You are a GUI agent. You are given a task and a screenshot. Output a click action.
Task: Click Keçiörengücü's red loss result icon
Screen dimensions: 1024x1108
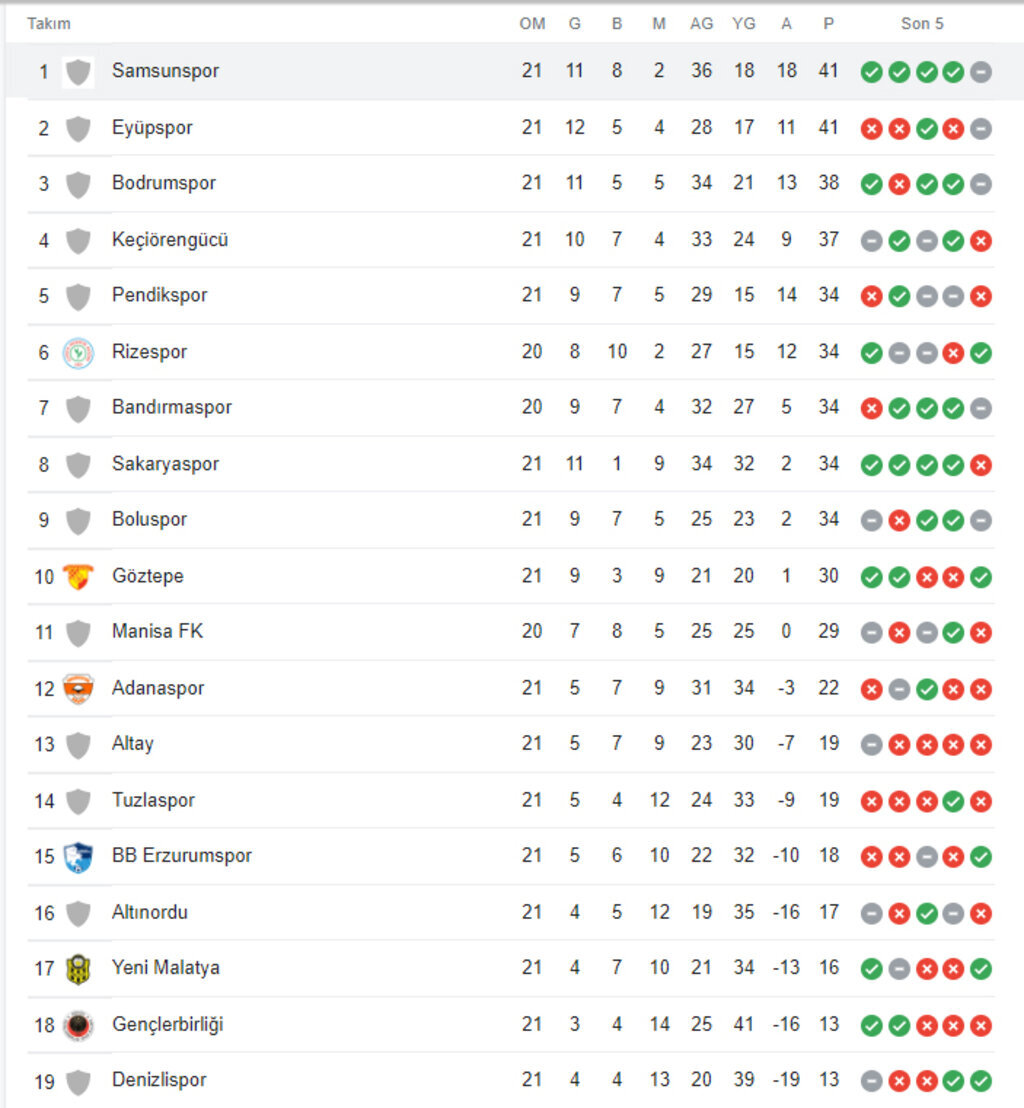[x=981, y=241]
